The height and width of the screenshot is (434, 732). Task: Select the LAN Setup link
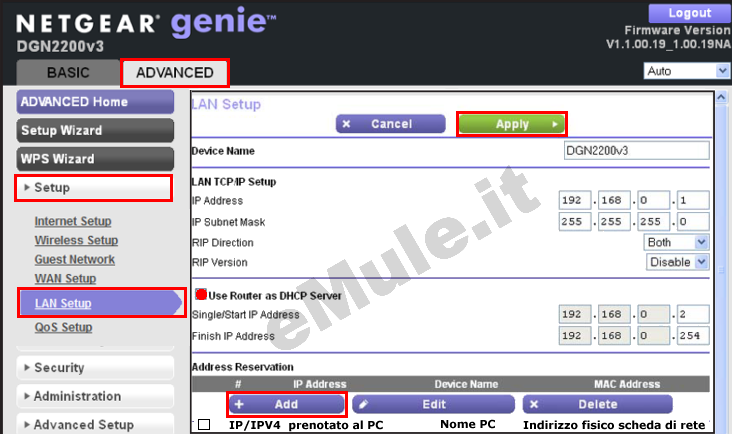click(x=63, y=303)
